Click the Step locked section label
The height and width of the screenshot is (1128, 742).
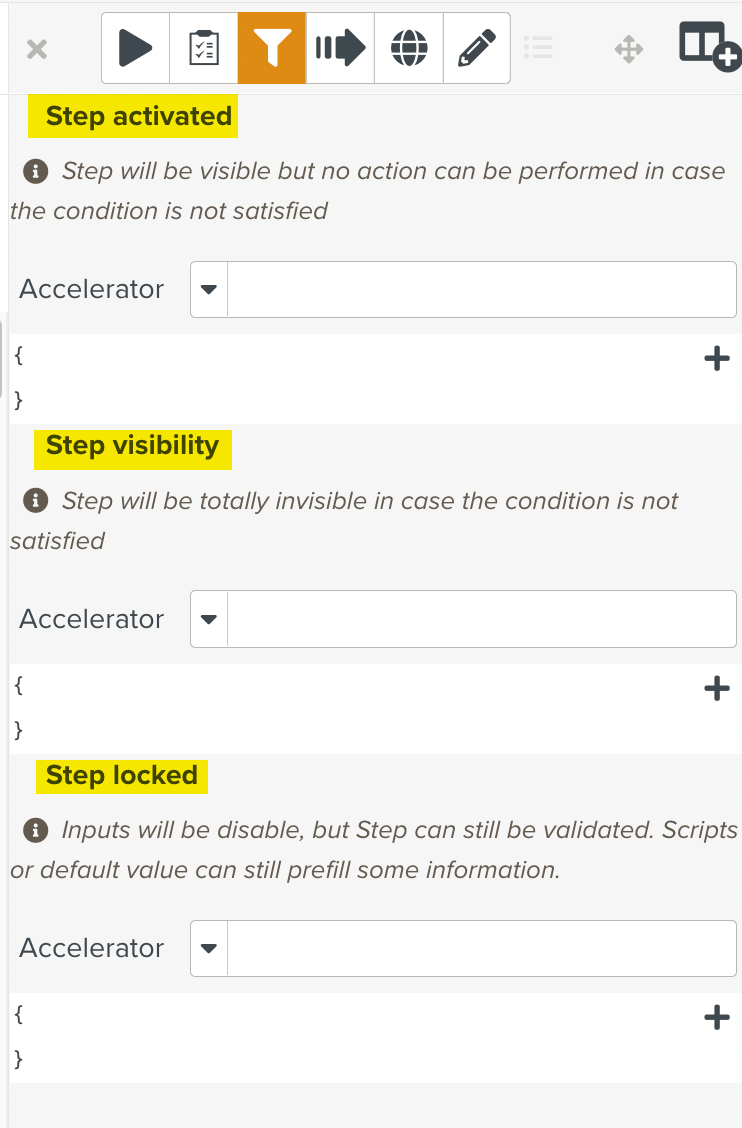pos(121,775)
